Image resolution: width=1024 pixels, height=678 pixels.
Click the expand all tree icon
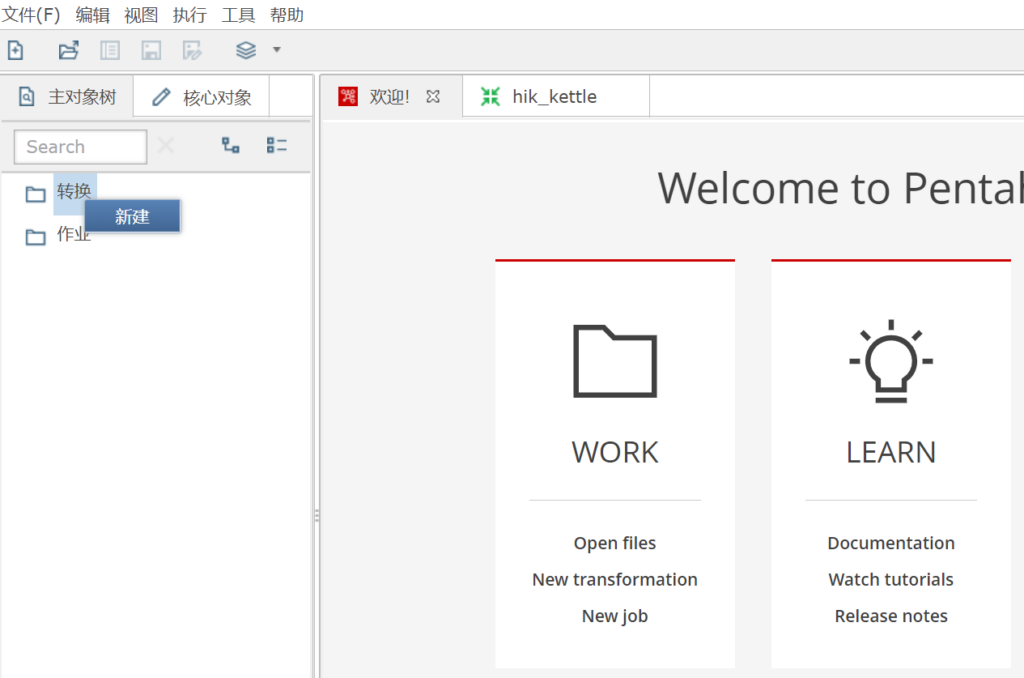(231, 146)
